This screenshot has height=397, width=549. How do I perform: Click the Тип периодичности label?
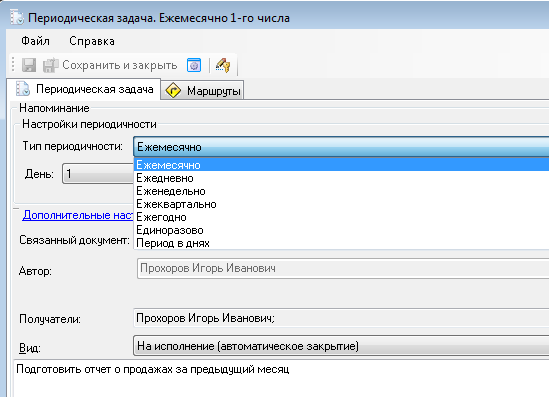73,146
